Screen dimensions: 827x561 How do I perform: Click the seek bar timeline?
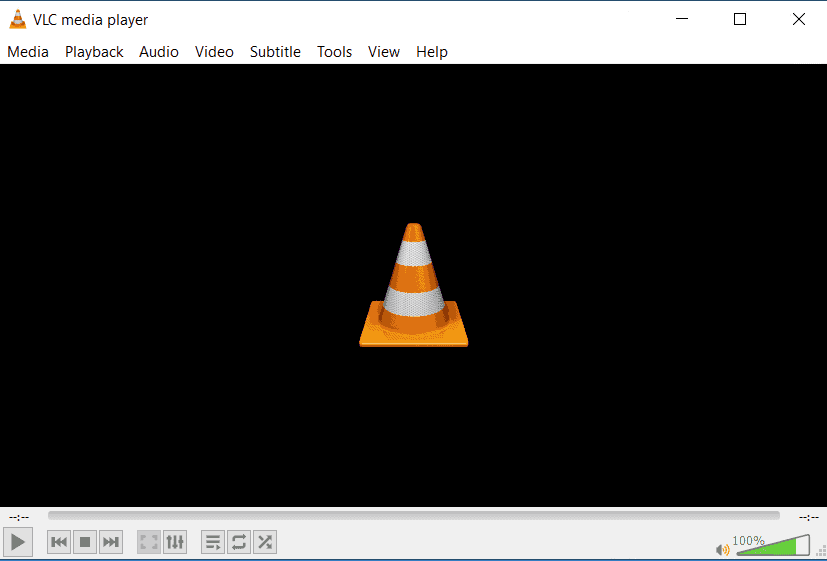pyautogui.click(x=413, y=516)
